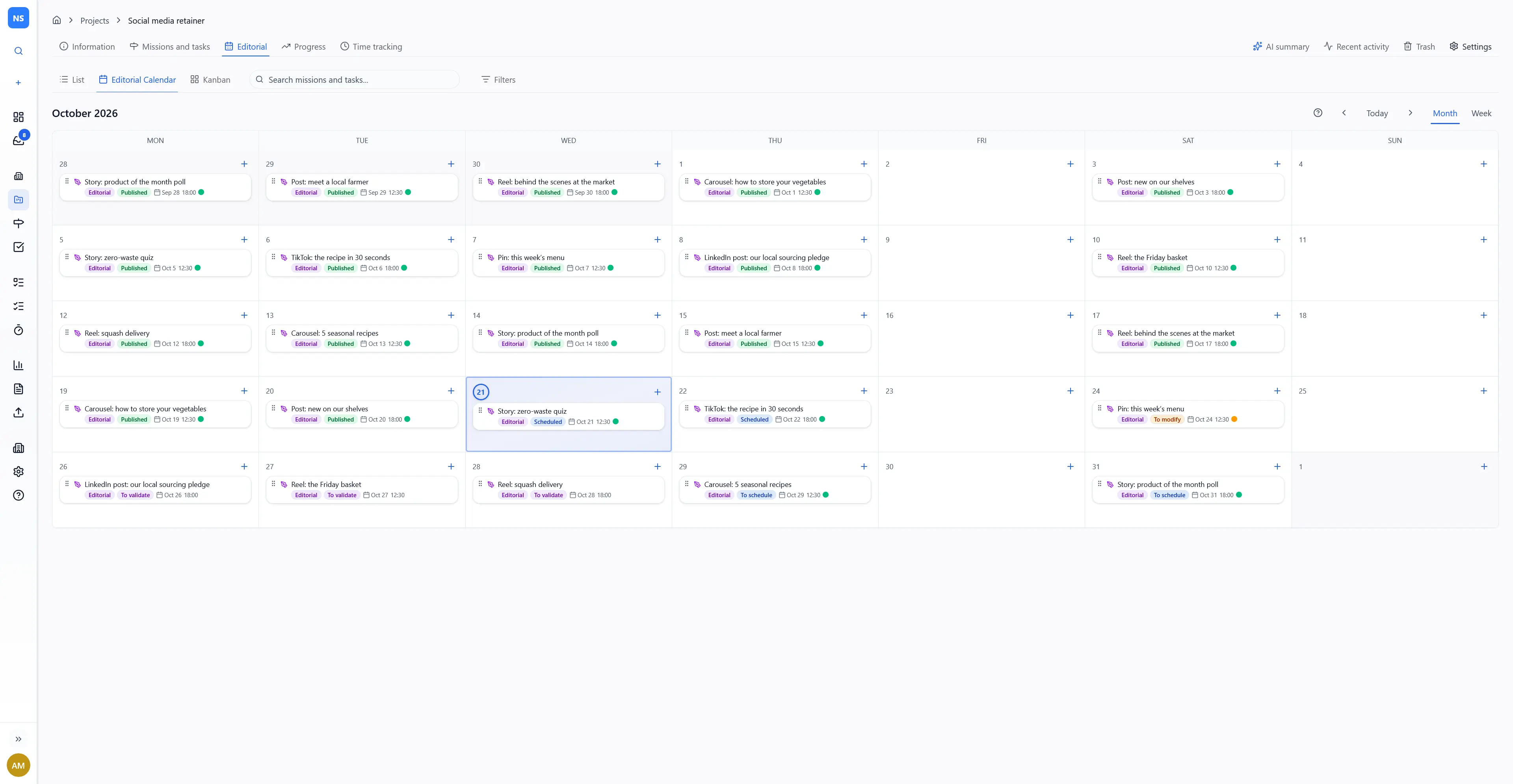
Task: Open Recent activity
Action: pos(1356,46)
